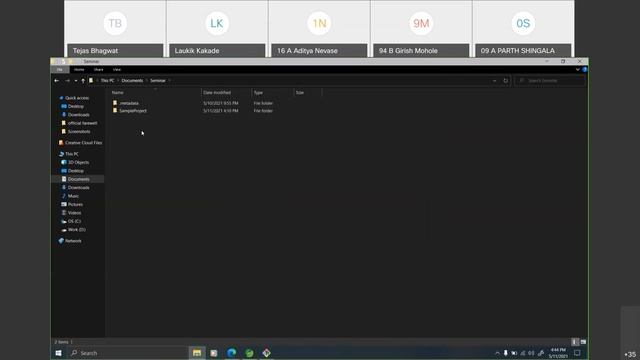The image size is (640, 360).
Task: Click the forward navigation arrow
Action: [x=67, y=81]
